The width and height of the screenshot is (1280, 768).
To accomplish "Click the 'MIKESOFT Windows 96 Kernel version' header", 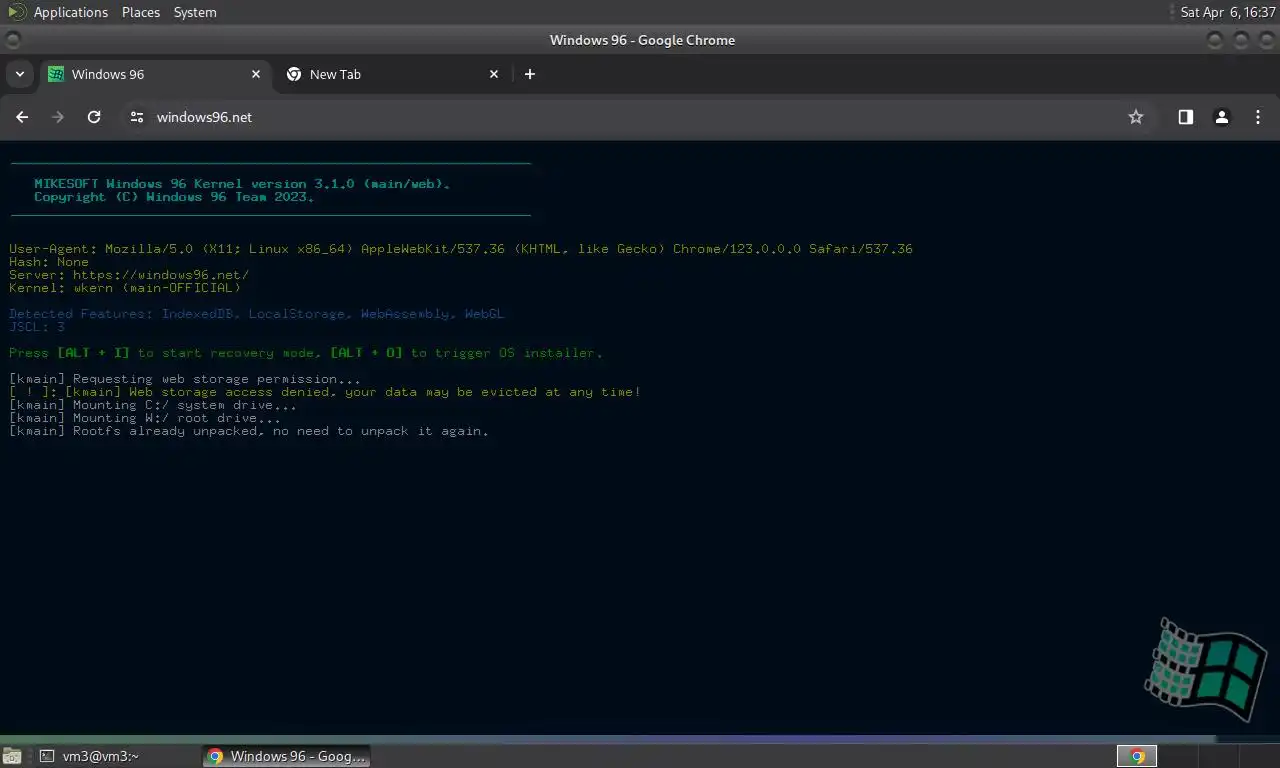I will [242, 184].
